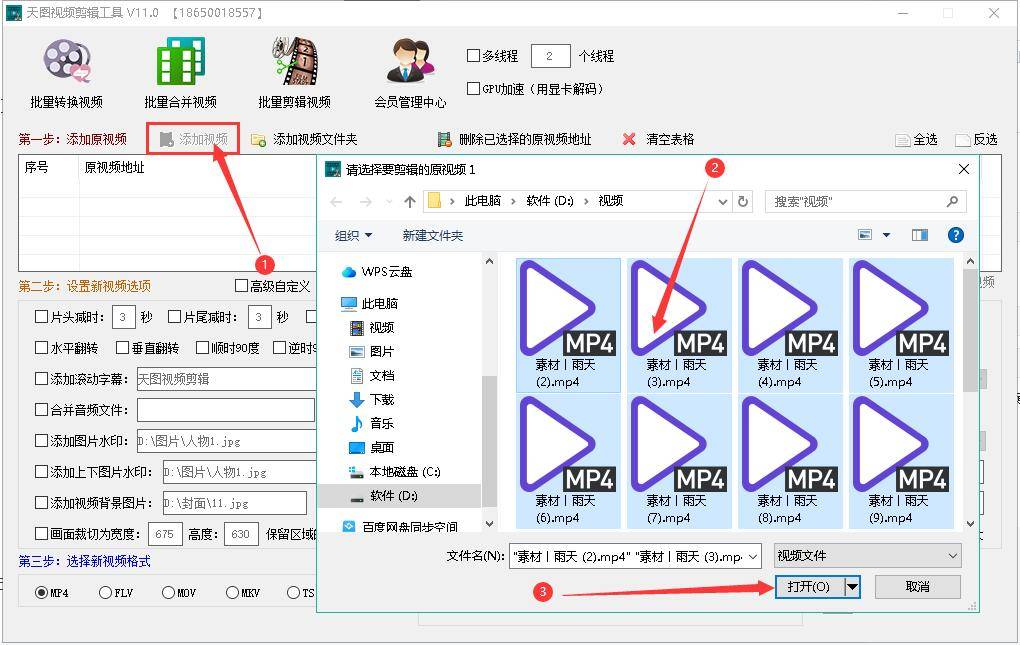Screen dimensions: 1020x645
Task: Click the 搜索"视频" search box
Action: (x=865, y=202)
